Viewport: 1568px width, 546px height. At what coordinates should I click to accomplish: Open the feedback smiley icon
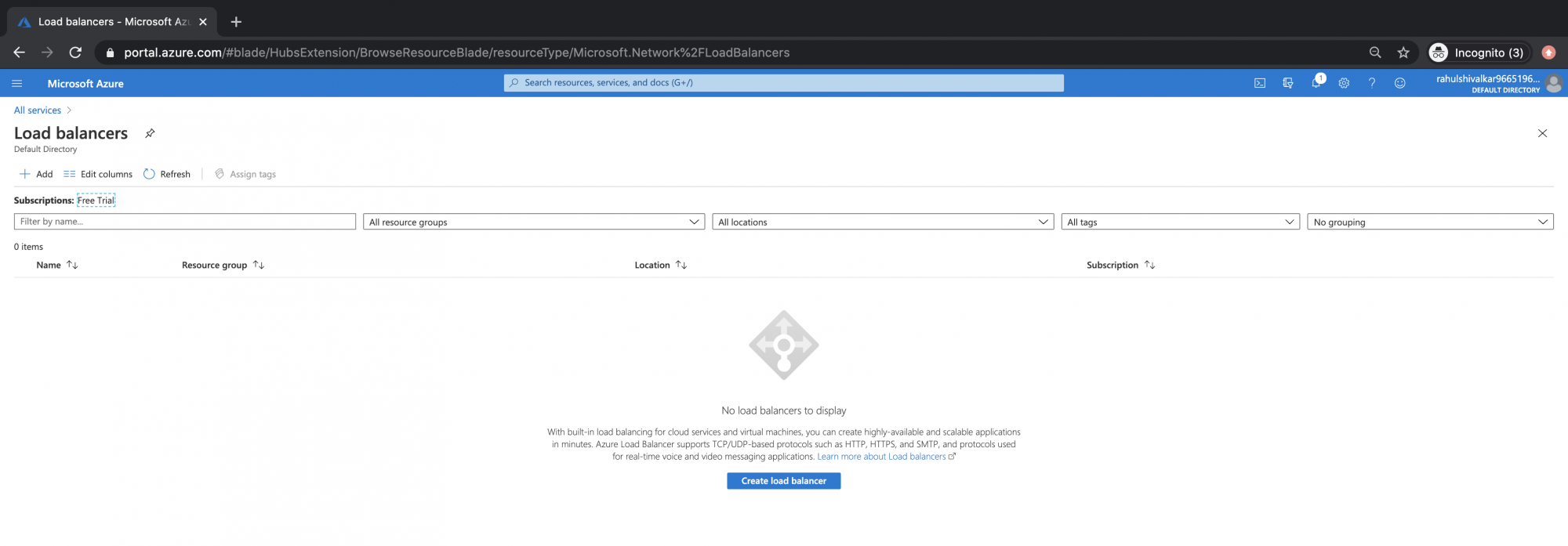click(x=1399, y=83)
